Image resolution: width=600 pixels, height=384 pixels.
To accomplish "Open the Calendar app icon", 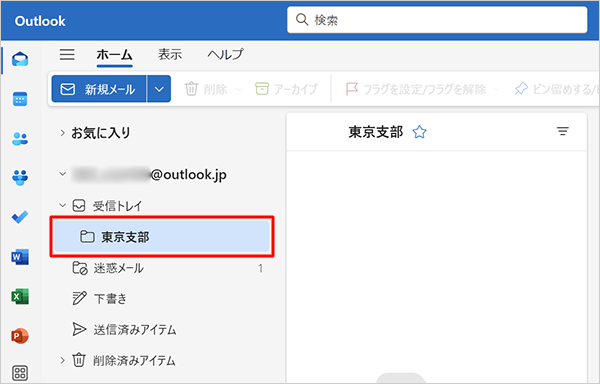I will coord(20,99).
